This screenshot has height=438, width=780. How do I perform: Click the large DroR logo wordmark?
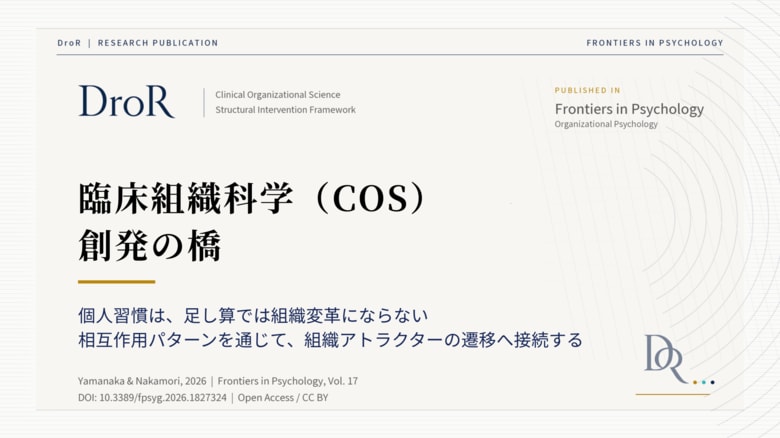[x=127, y=102]
